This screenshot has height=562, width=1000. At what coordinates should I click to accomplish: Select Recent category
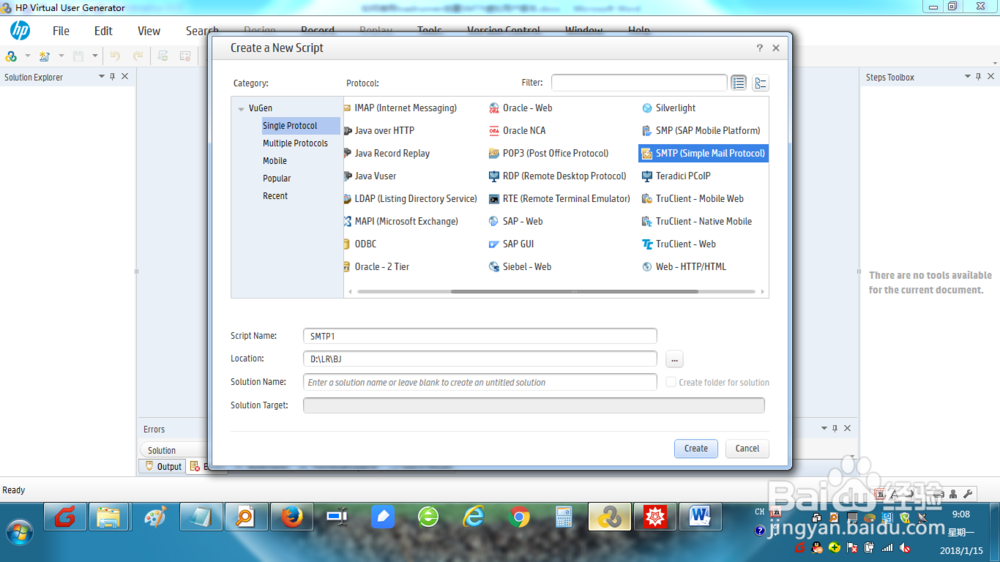(275, 196)
